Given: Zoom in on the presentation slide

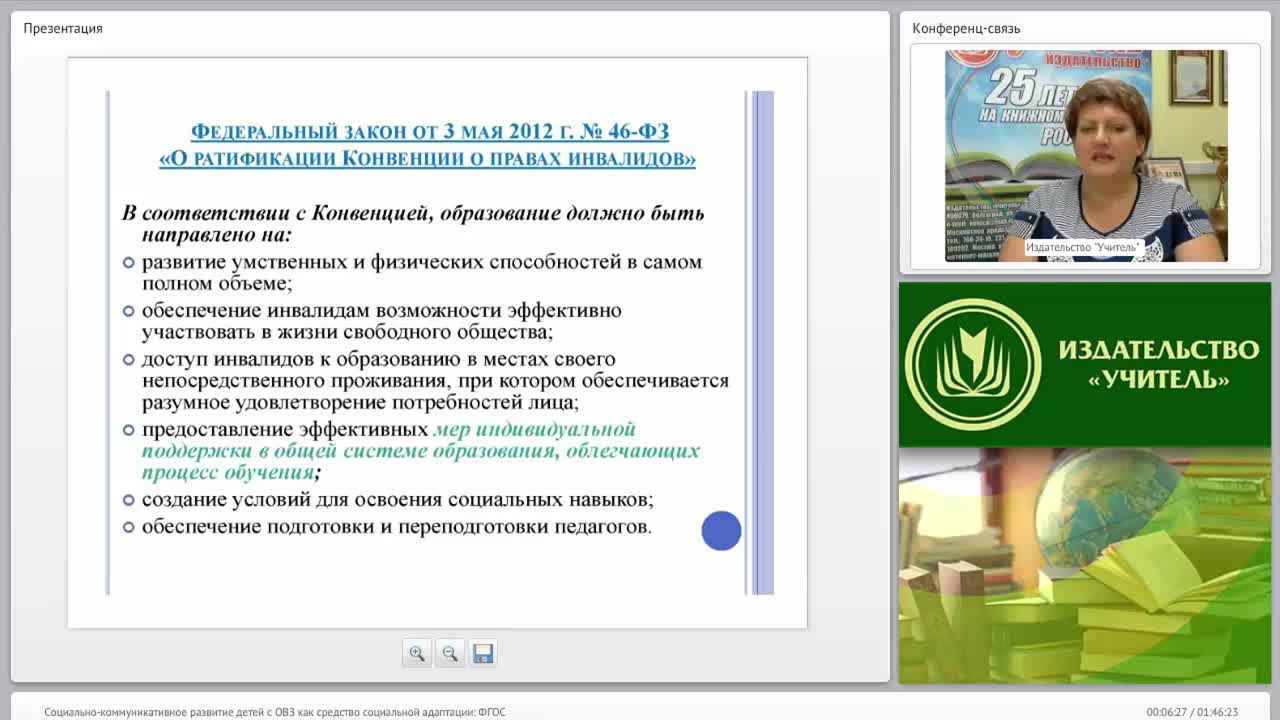Looking at the screenshot, I should [x=417, y=653].
